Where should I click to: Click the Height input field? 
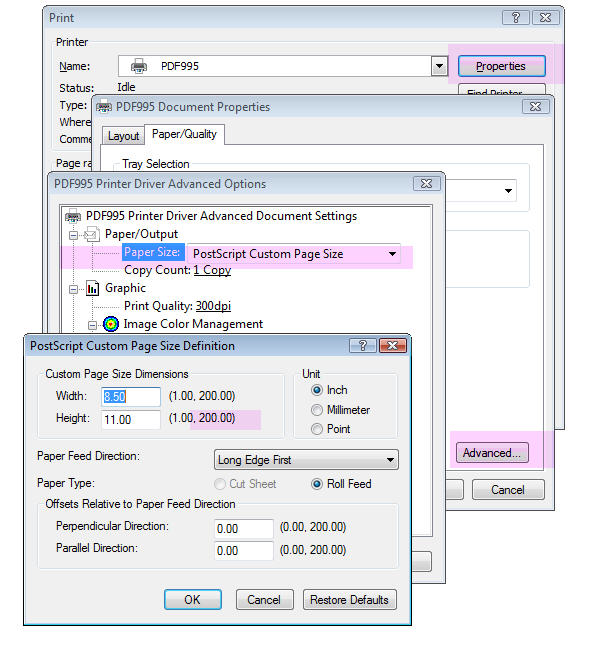(131, 419)
